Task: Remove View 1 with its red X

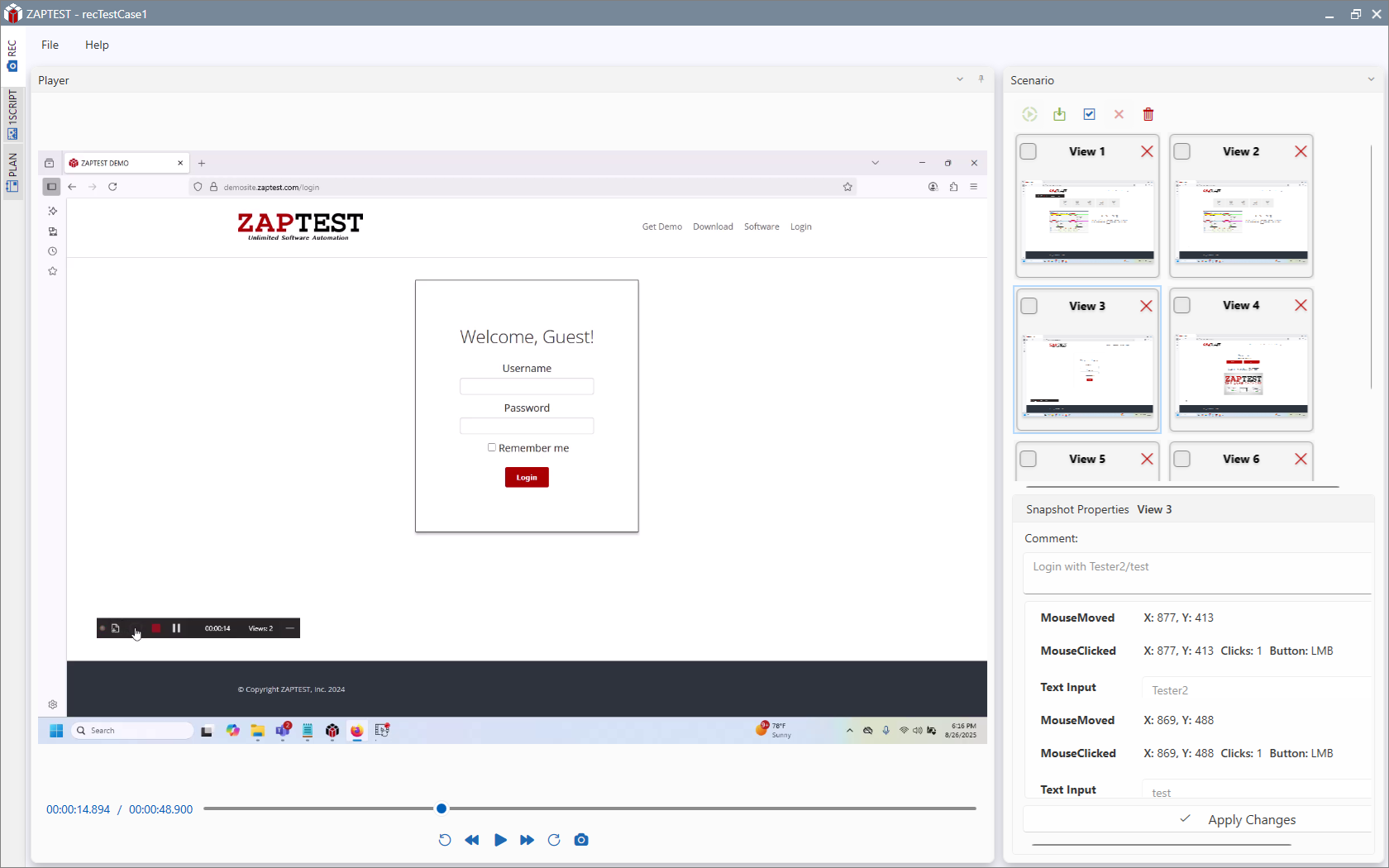Action: (x=1147, y=151)
